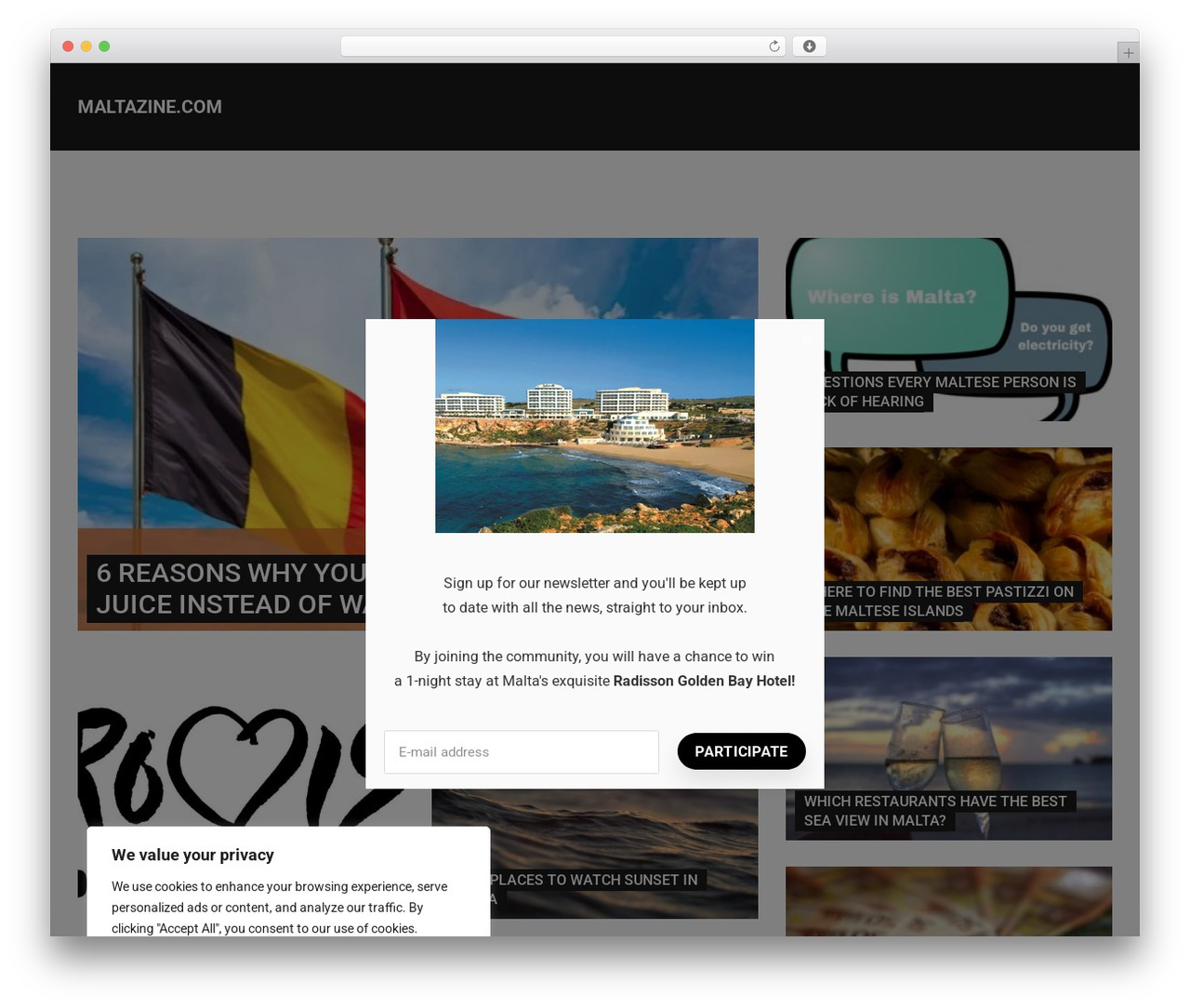Click the 'Radisson Golden Bay Hotel!' bold text
Screen dimensions: 1190x1008
coord(704,681)
